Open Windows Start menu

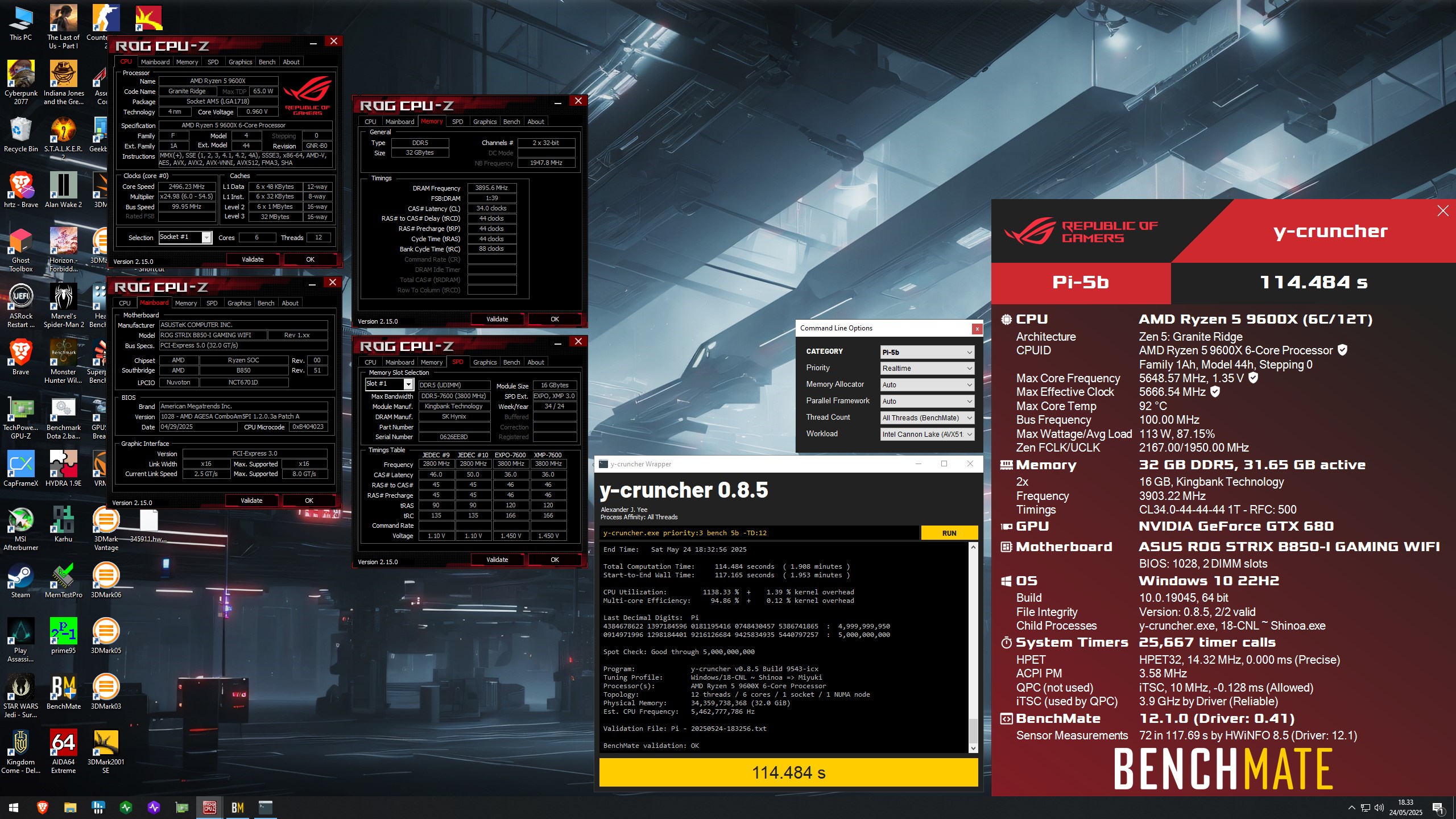coord(14,807)
